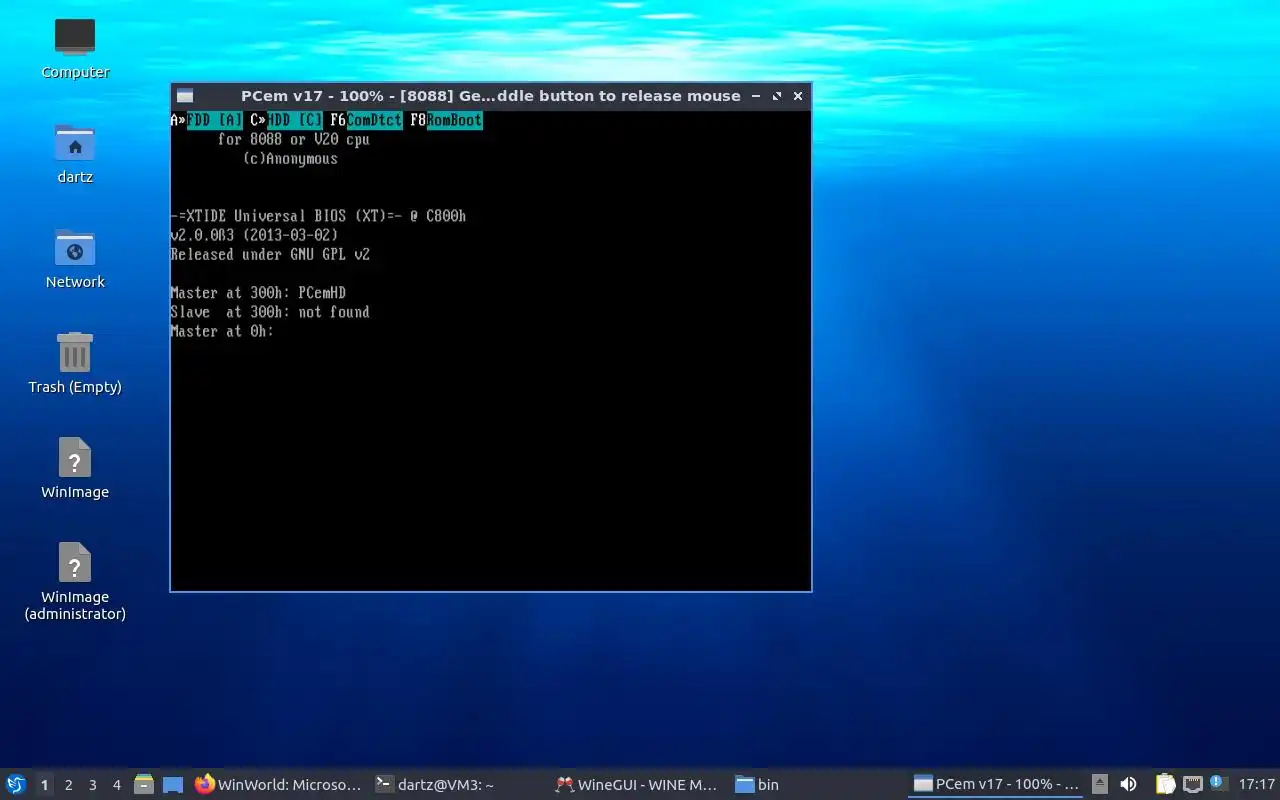Click '(c)Anonymous' text in emulator

pyautogui.click(x=290, y=159)
